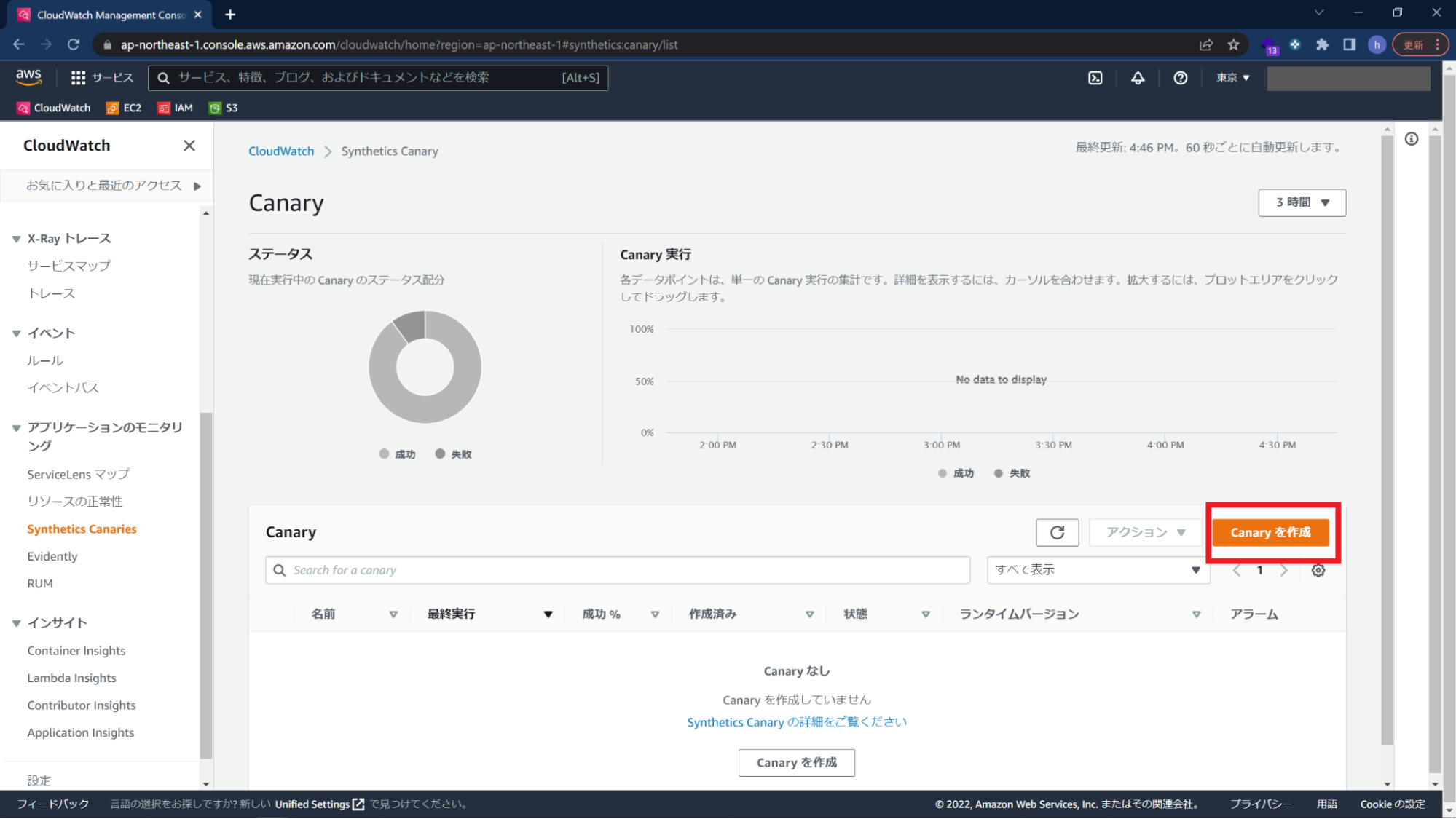The image size is (1456, 819).
Task: Click the orange Canary を作成 button
Action: click(x=1270, y=532)
